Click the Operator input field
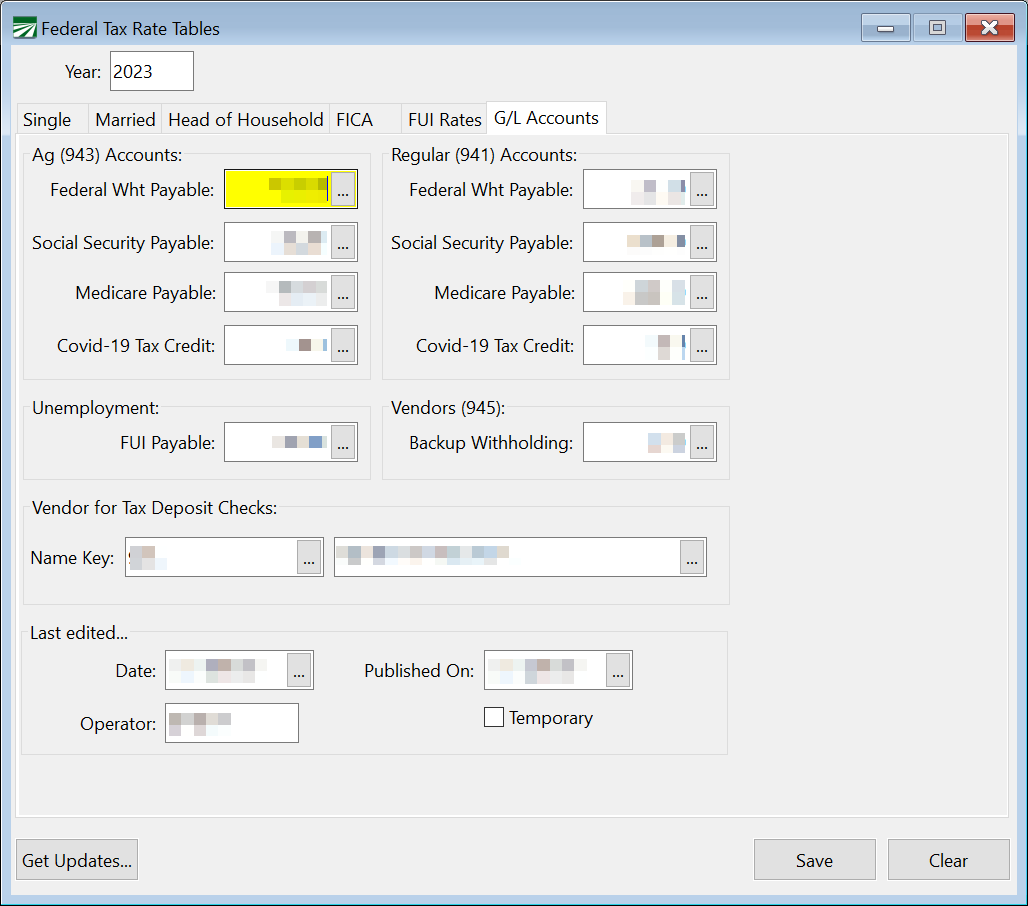Image resolution: width=1028 pixels, height=906 pixels. (232, 723)
